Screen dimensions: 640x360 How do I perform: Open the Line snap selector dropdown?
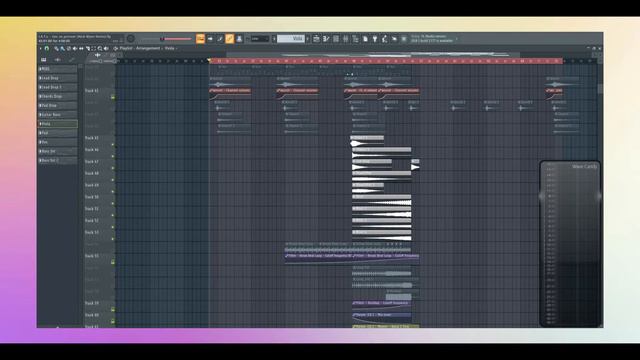259,39
